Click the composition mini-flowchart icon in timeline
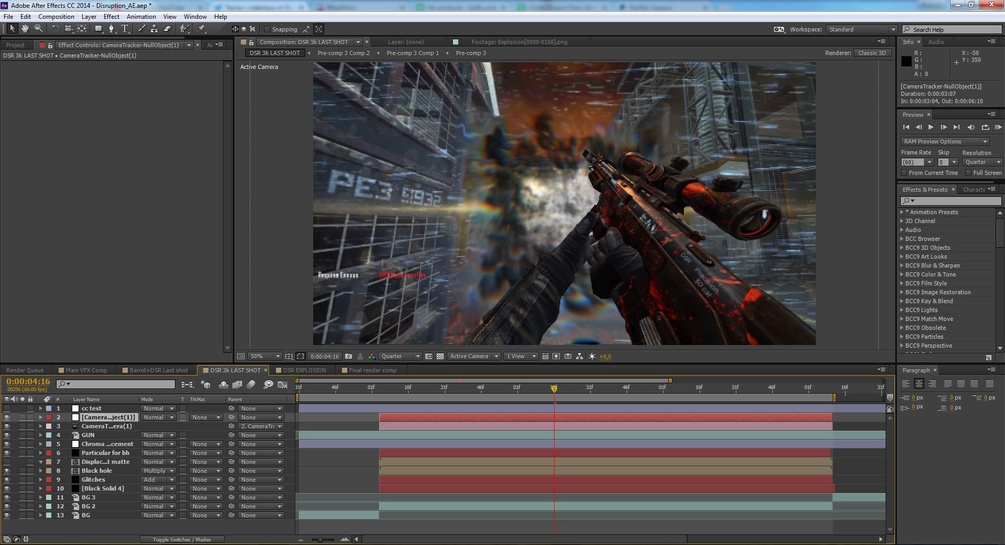 (x=187, y=385)
